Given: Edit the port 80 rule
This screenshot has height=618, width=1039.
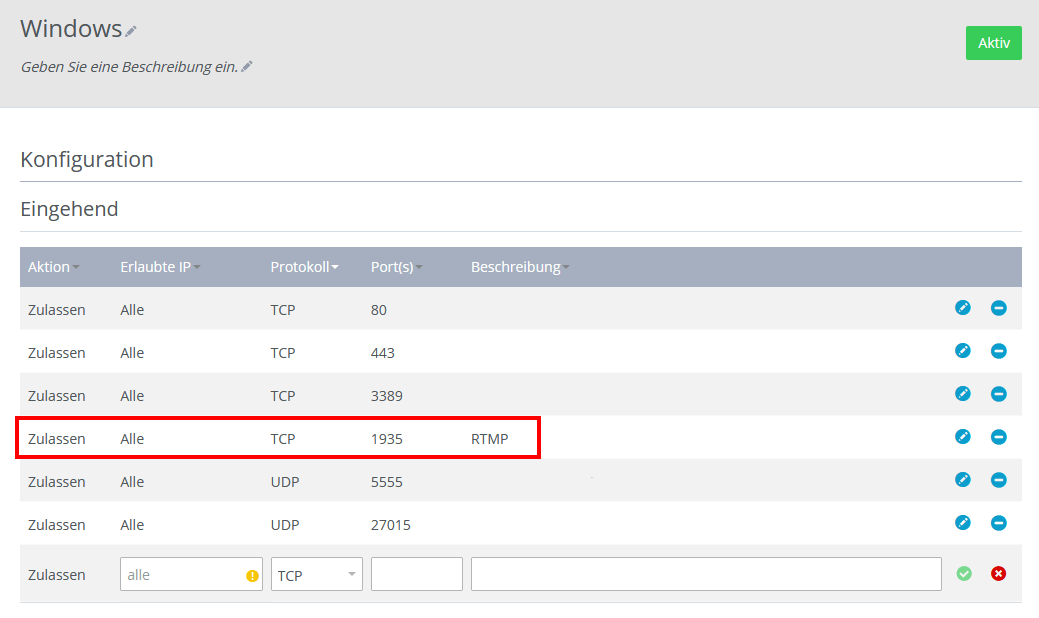Looking at the screenshot, I should 963,308.
